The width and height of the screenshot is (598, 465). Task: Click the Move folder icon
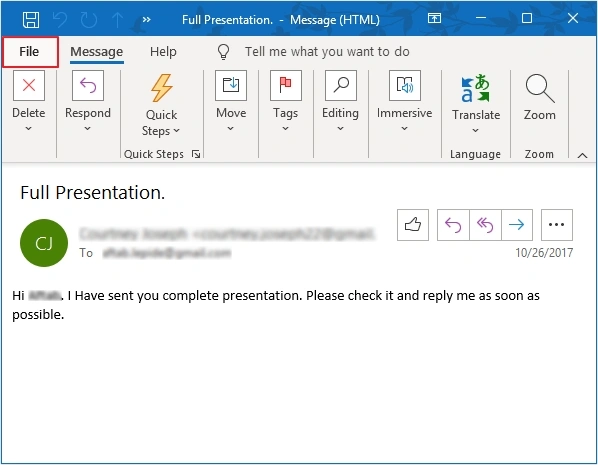point(231,85)
